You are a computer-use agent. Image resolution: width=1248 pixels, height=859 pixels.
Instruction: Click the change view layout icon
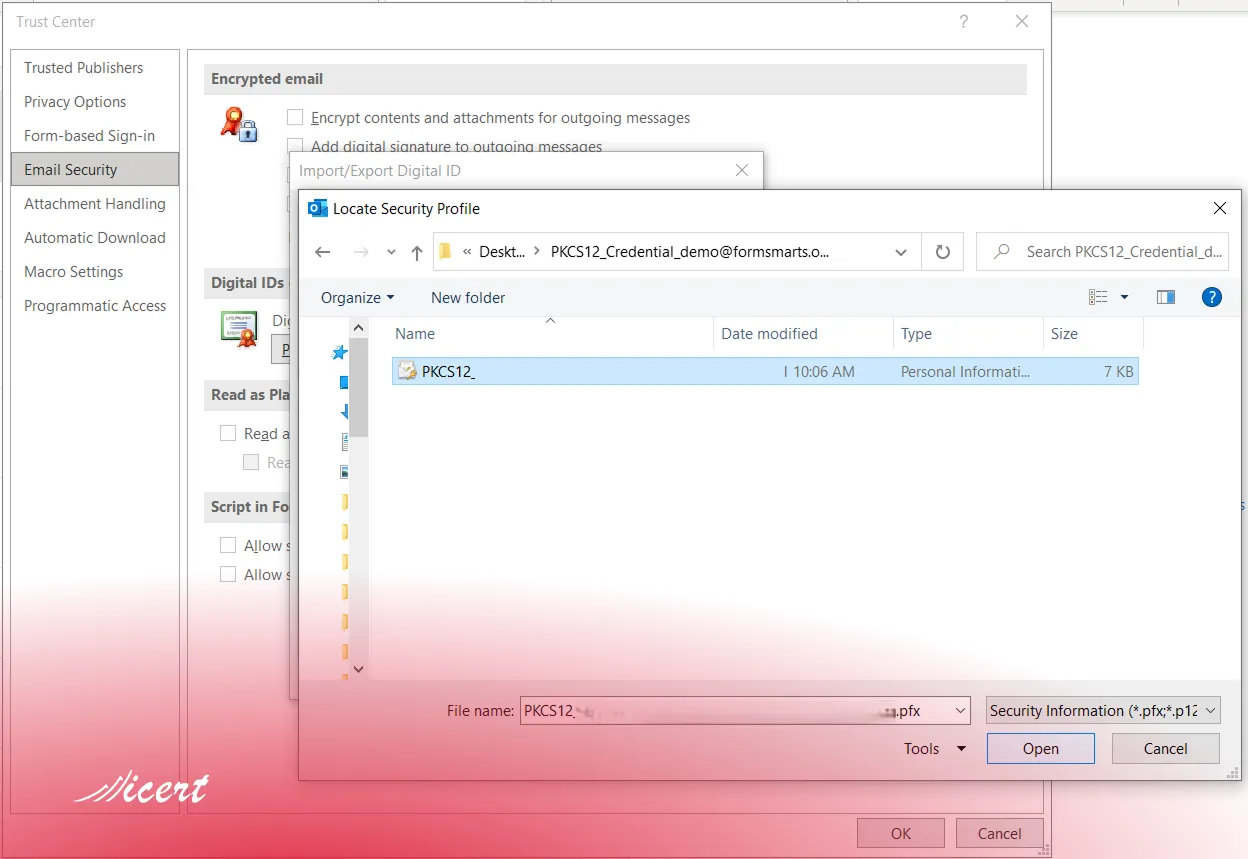click(1099, 297)
